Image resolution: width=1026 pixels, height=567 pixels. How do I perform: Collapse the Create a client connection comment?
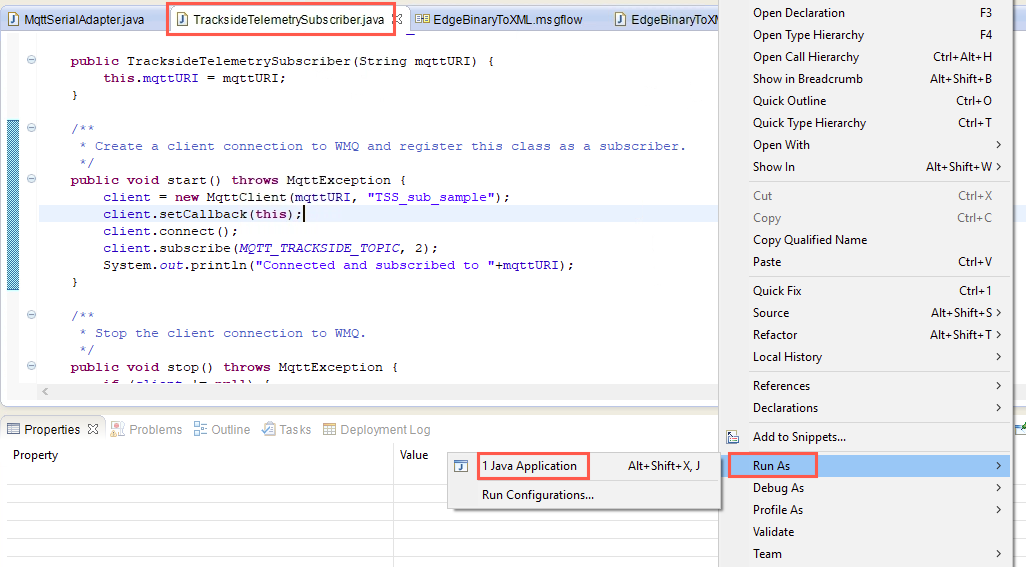point(31,128)
